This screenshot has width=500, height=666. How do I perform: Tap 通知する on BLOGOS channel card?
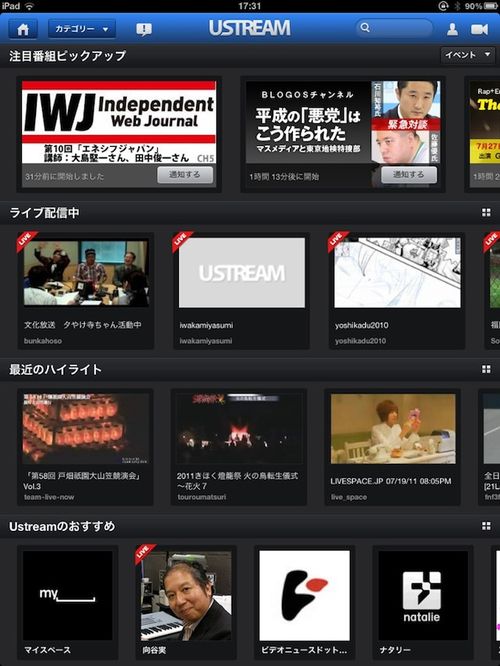coord(409,175)
